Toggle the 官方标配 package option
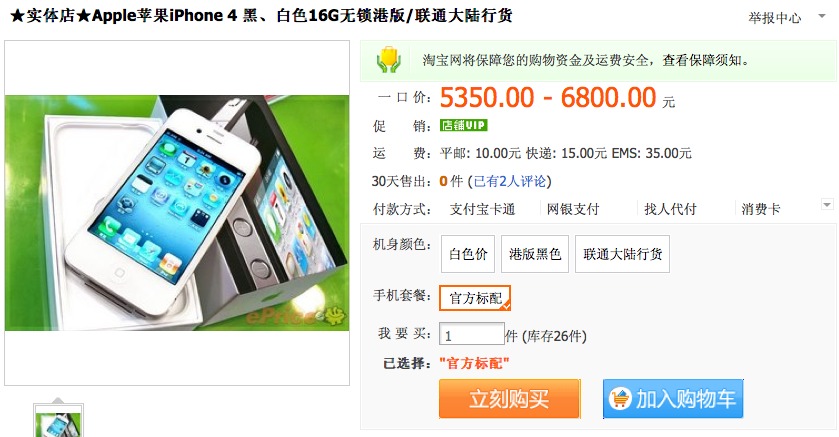This screenshot has width=839, height=437. click(x=475, y=298)
